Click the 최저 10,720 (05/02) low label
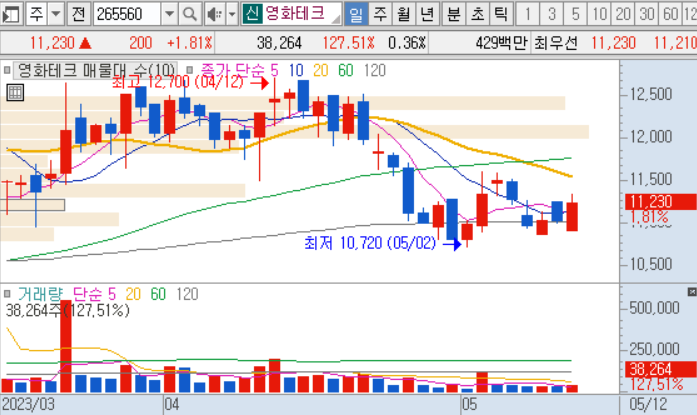 click(370, 243)
